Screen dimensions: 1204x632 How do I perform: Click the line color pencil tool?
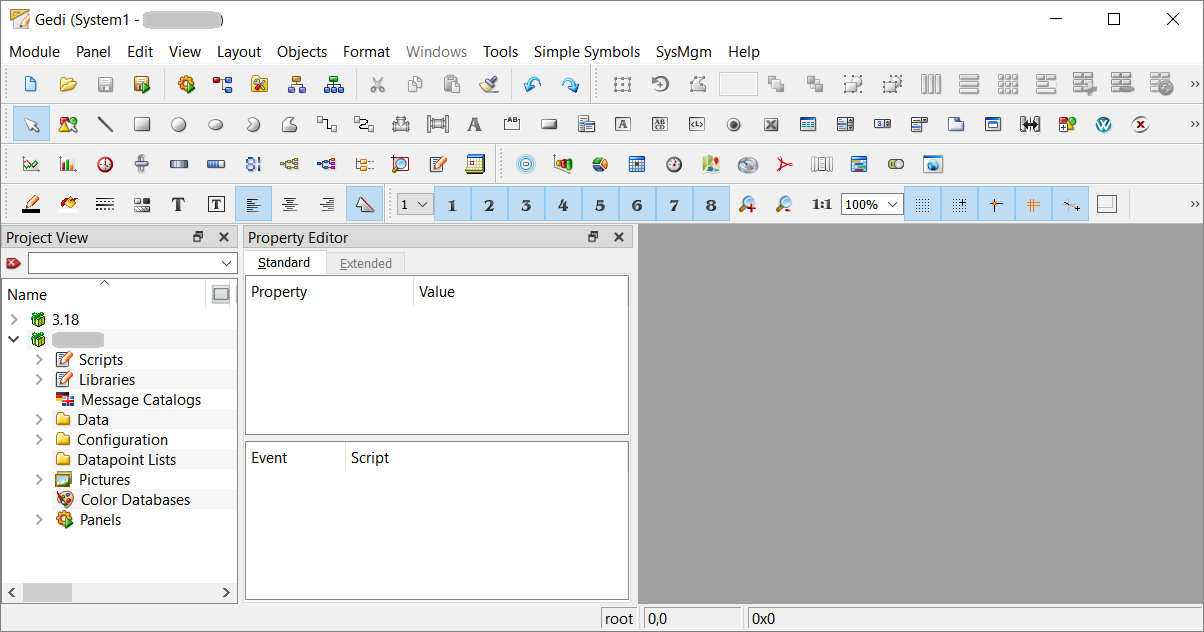coord(31,204)
